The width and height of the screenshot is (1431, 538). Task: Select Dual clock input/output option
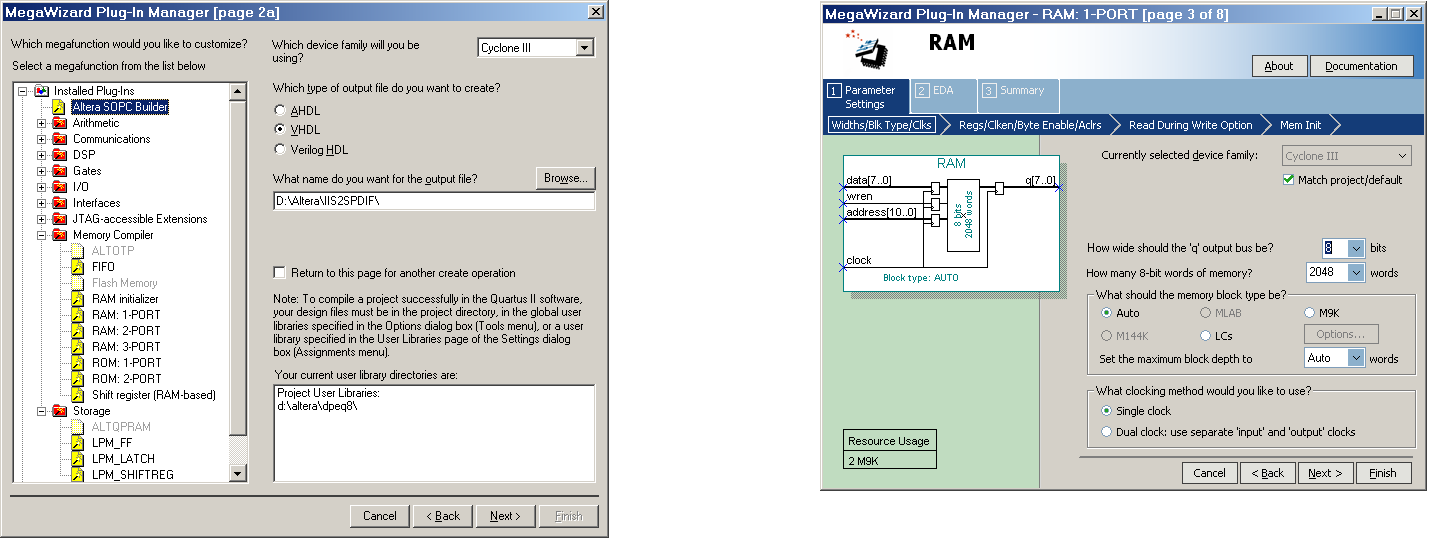(x=1106, y=432)
